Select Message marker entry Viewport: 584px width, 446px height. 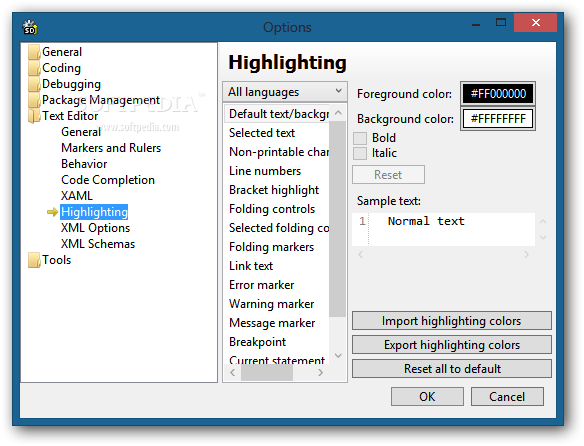pyautogui.click(x=277, y=323)
